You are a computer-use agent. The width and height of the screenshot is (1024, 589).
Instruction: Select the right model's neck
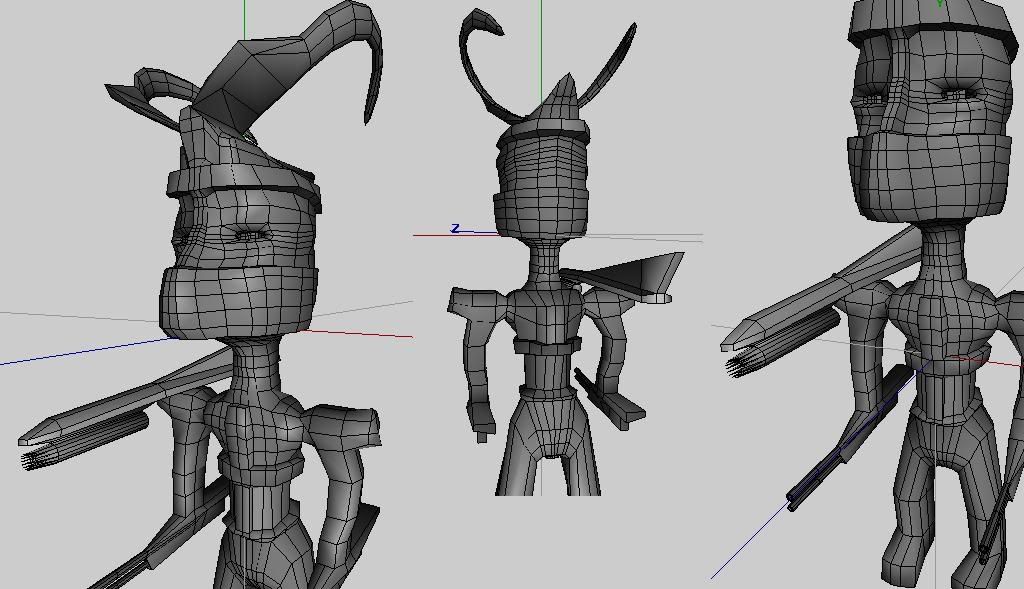point(942,250)
